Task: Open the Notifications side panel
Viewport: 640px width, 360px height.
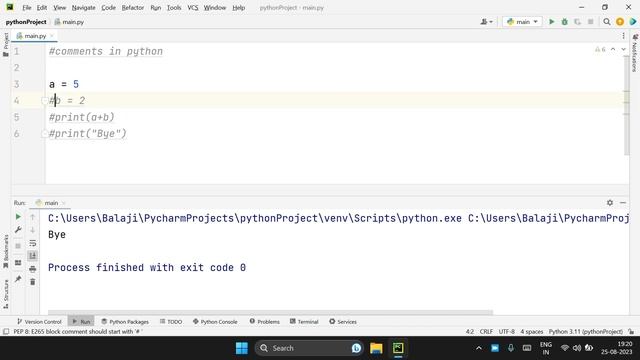Action: tap(635, 53)
